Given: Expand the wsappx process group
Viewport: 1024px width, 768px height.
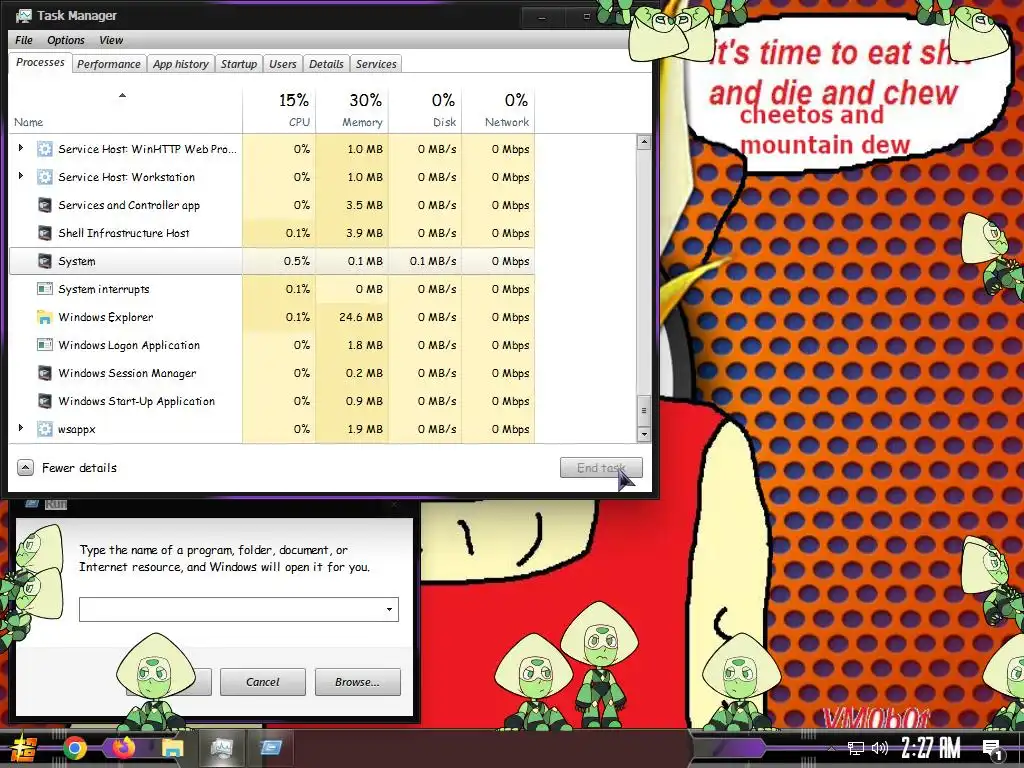Looking at the screenshot, I should coord(20,428).
